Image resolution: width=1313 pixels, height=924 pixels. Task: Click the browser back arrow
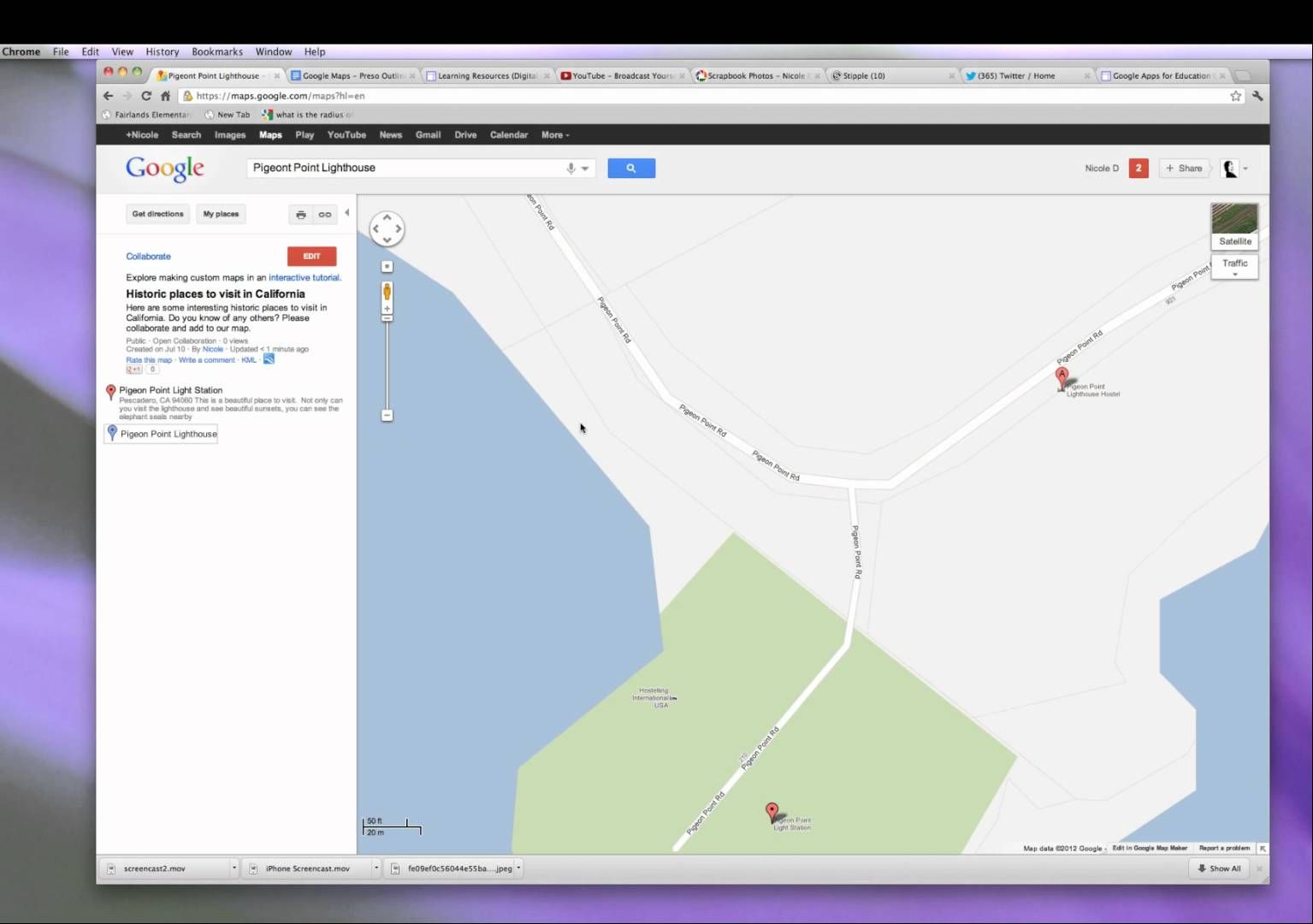[108, 96]
